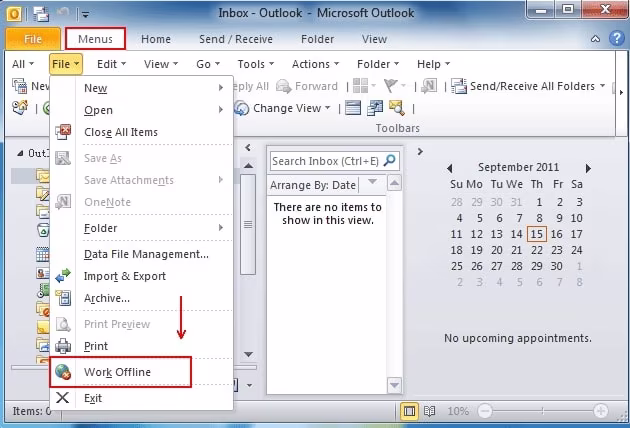The width and height of the screenshot is (630, 428).
Task: Open the Help dropdown menu
Action: click(433, 64)
